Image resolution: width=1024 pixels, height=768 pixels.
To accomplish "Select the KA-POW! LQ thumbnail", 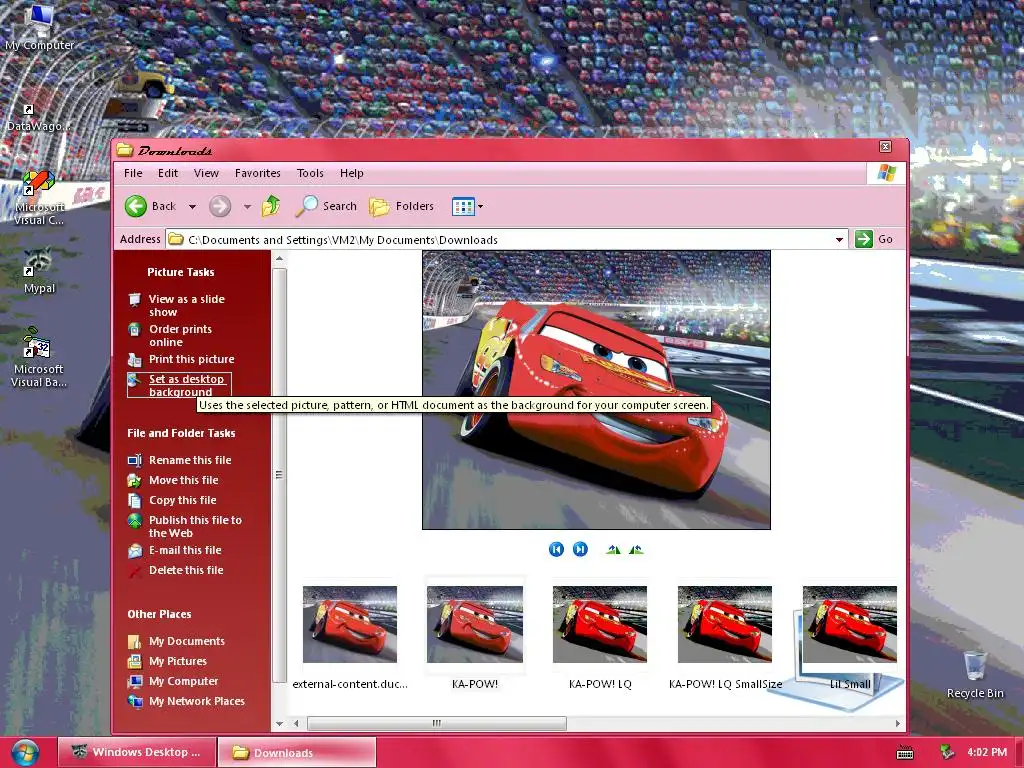I will [x=600, y=624].
